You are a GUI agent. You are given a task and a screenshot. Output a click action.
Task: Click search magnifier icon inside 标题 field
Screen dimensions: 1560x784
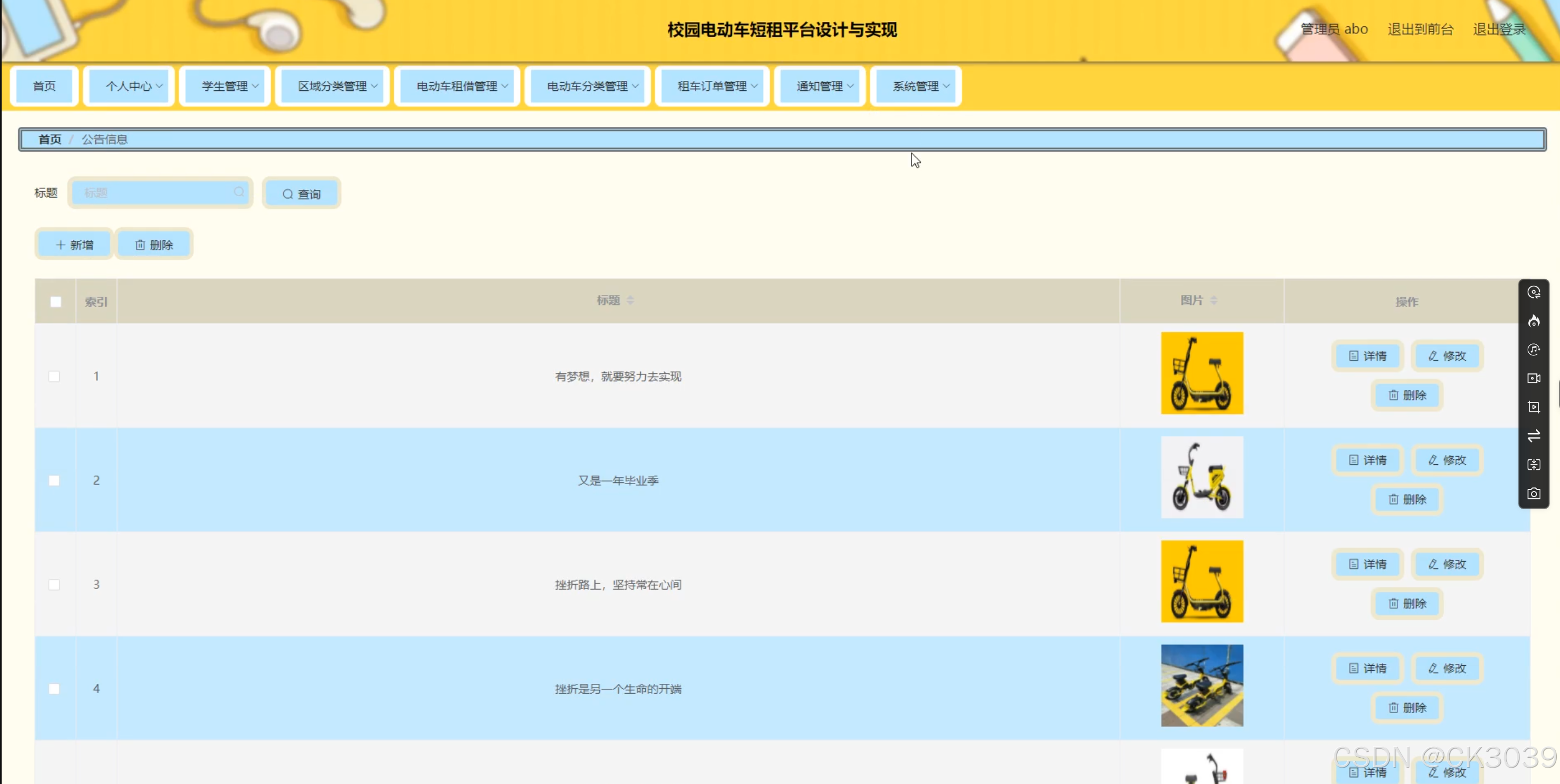[239, 192]
